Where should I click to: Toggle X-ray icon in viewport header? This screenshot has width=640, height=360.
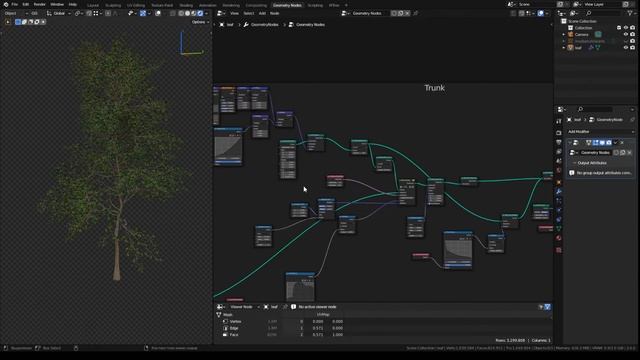tap(173, 13)
